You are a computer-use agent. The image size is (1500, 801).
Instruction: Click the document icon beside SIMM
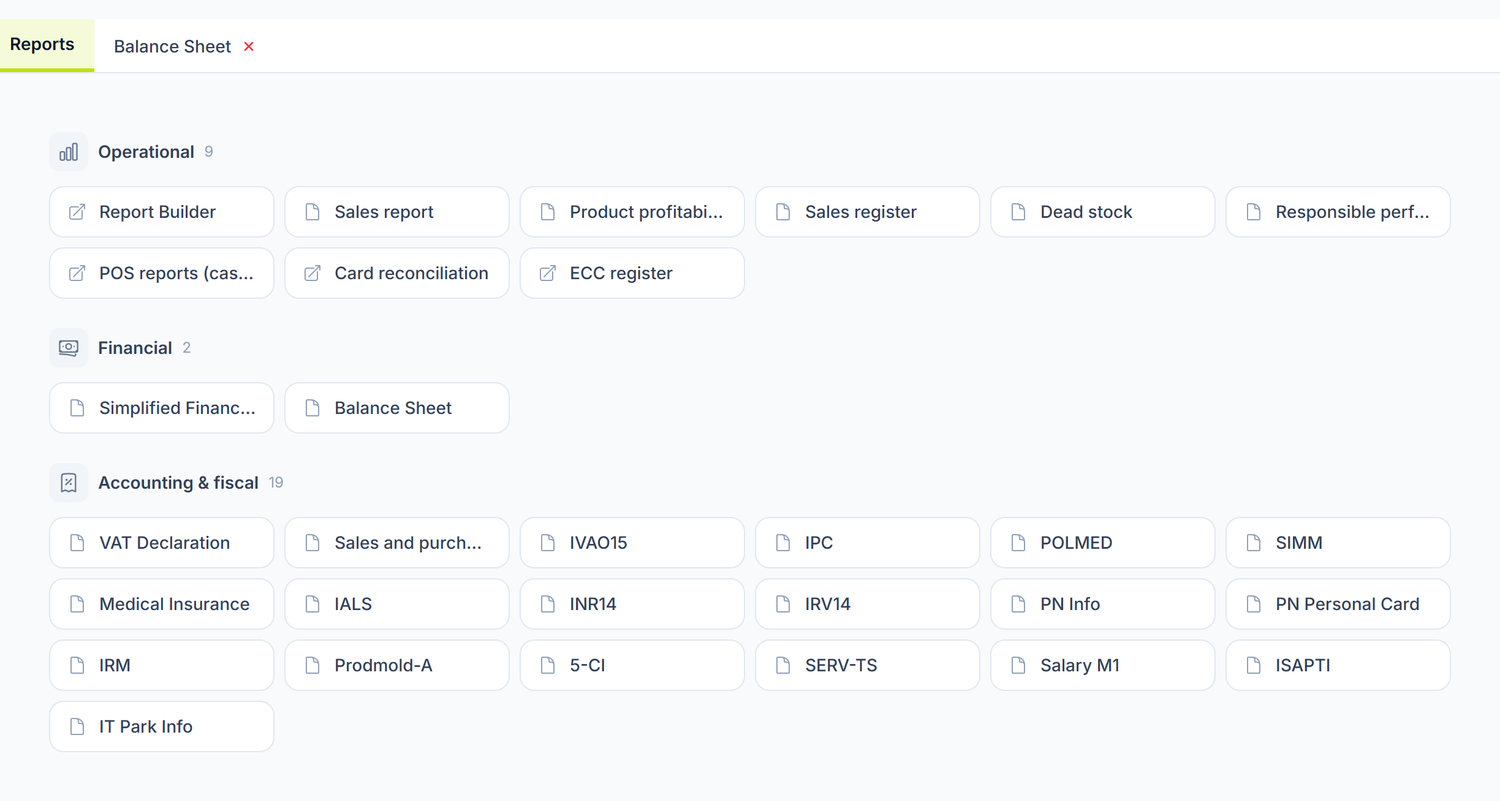coord(1253,543)
